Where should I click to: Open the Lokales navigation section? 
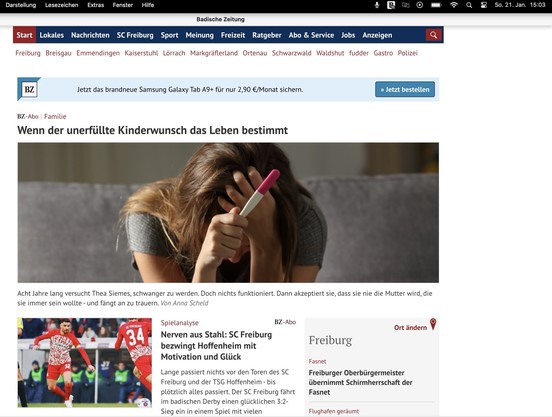(x=52, y=35)
